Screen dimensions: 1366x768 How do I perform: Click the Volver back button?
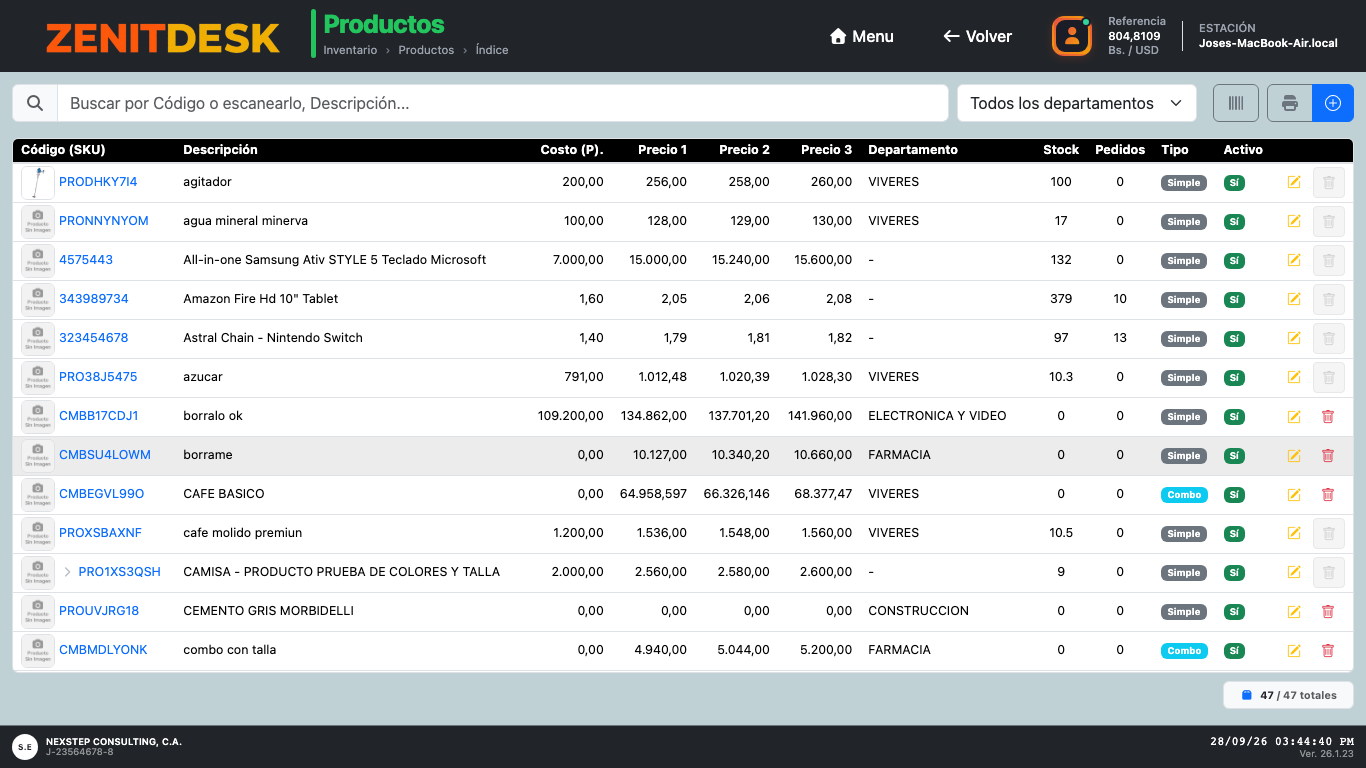pos(977,36)
